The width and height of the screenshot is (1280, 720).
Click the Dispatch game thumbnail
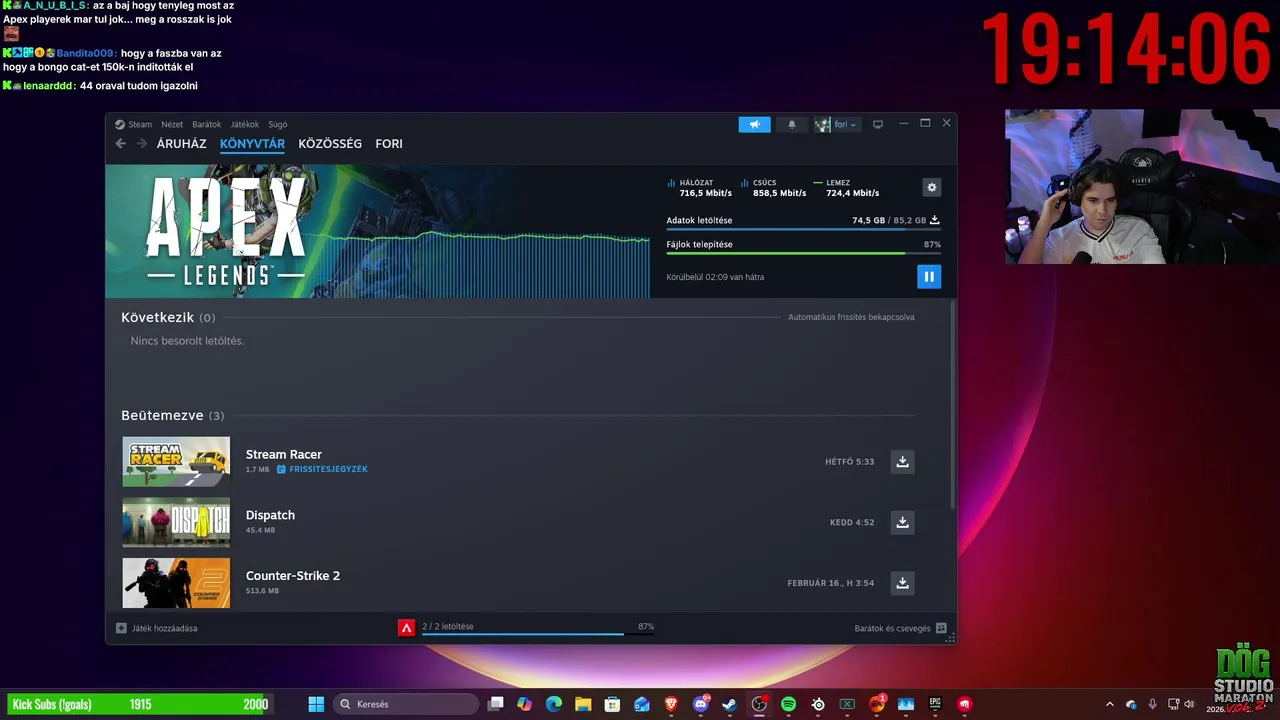[x=176, y=522]
